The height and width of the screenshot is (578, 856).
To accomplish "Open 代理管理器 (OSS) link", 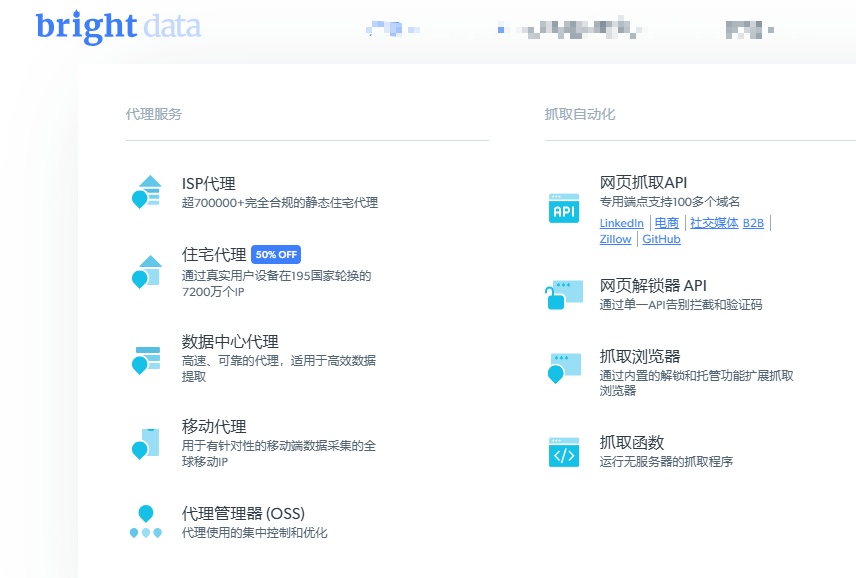I will (x=243, y=514).
